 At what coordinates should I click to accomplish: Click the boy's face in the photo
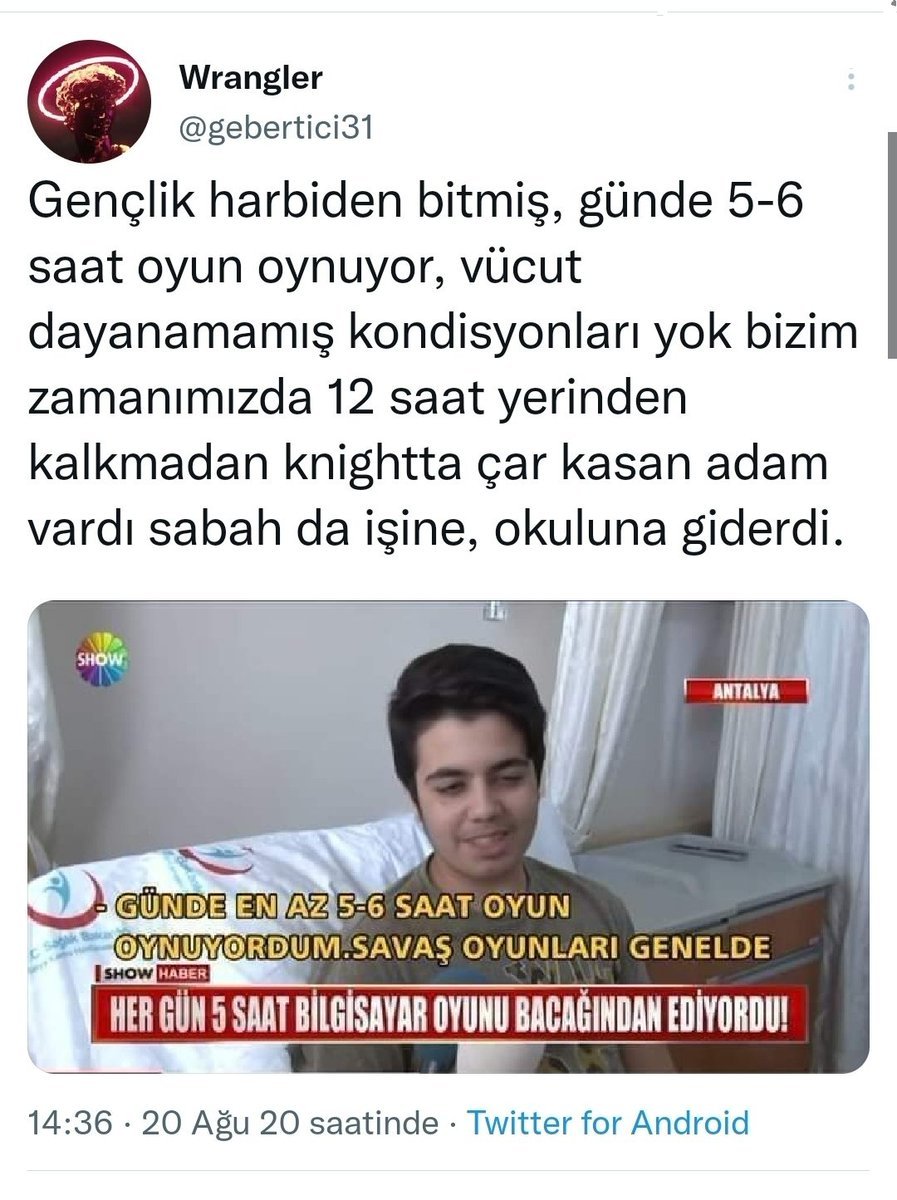click(x=478, y=790)
